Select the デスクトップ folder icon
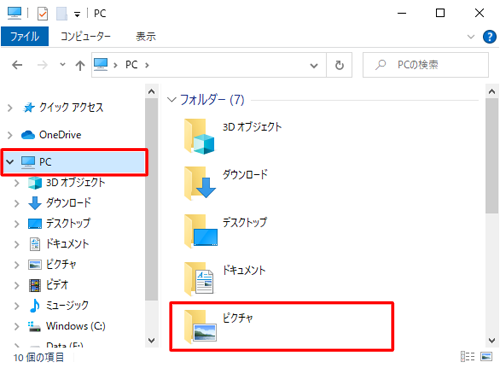500x368 pixels. pyautogui.click(x=201, y=231)
